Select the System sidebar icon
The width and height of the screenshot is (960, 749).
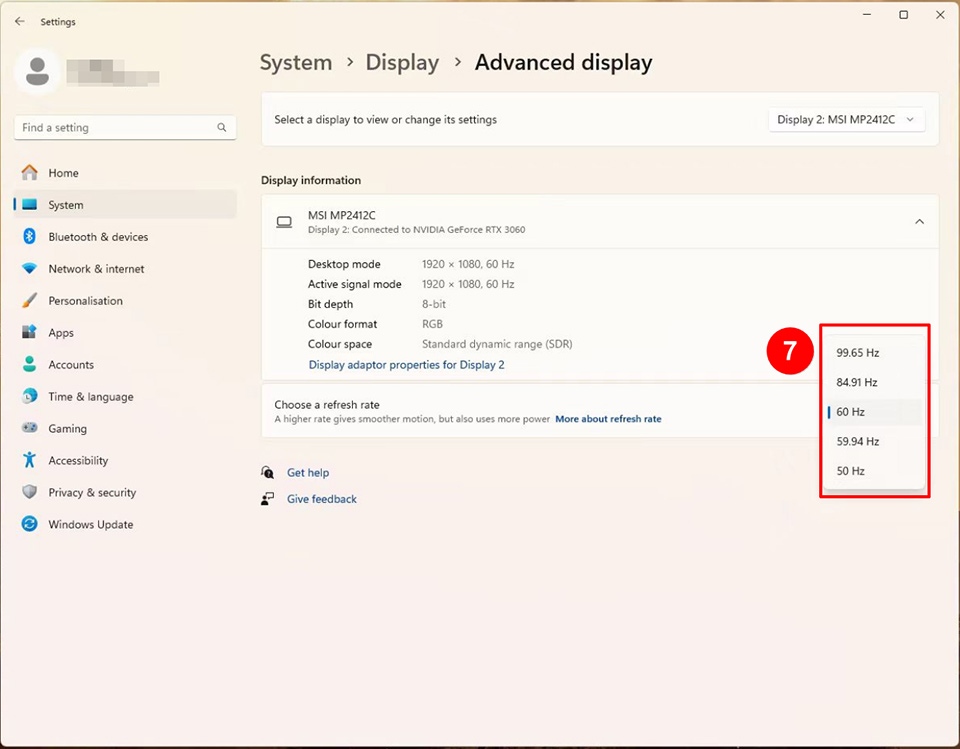(29, 205)
